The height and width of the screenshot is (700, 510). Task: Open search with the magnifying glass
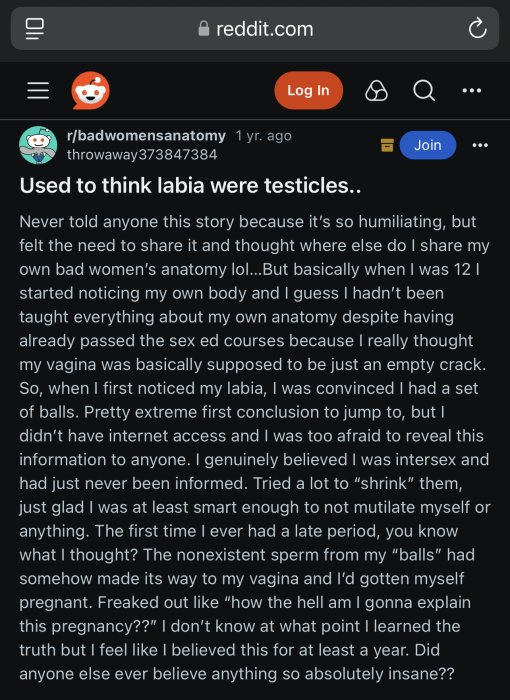coord(424,91)
